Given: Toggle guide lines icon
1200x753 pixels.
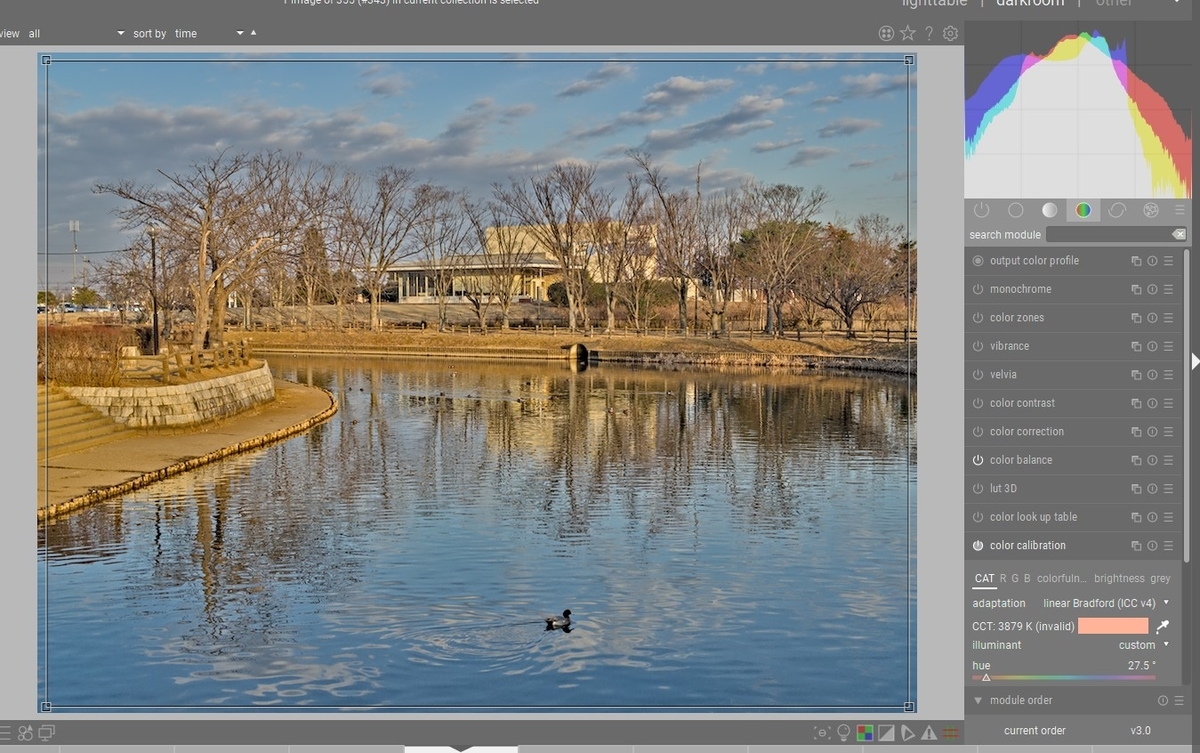Looking at the screenshot, I should 951,733.
